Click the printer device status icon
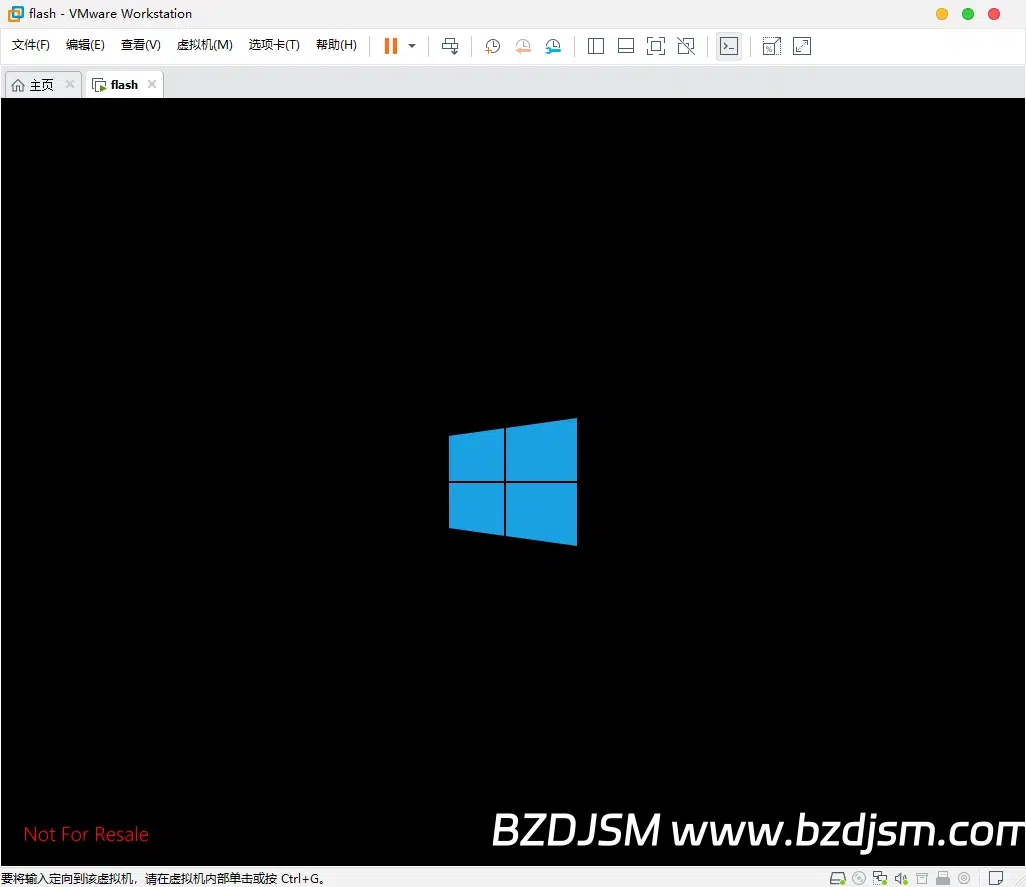Viewport: 1026px width, 887px height. tap(922, 878)
